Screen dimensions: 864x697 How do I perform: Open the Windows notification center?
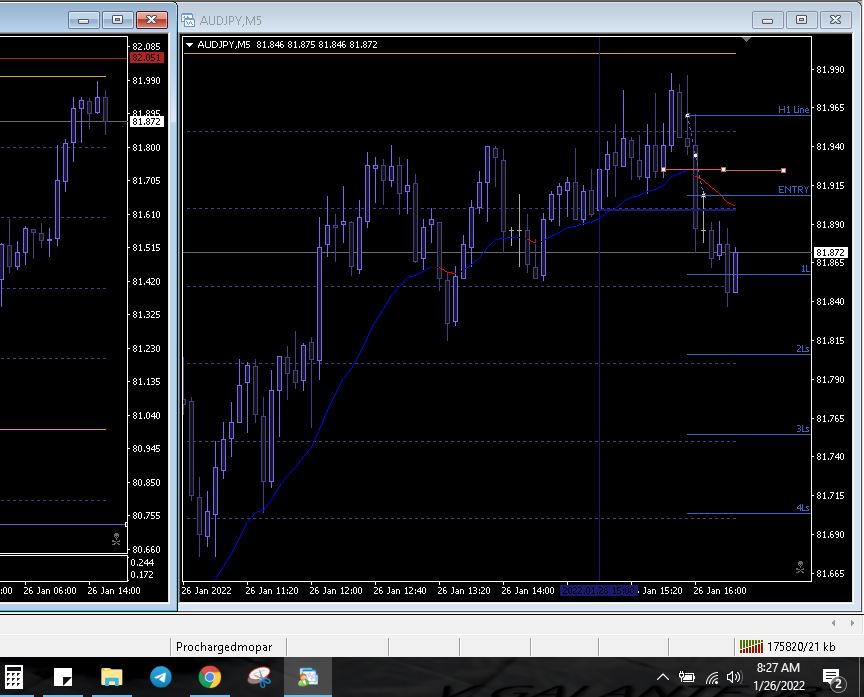tap(831, 678)
